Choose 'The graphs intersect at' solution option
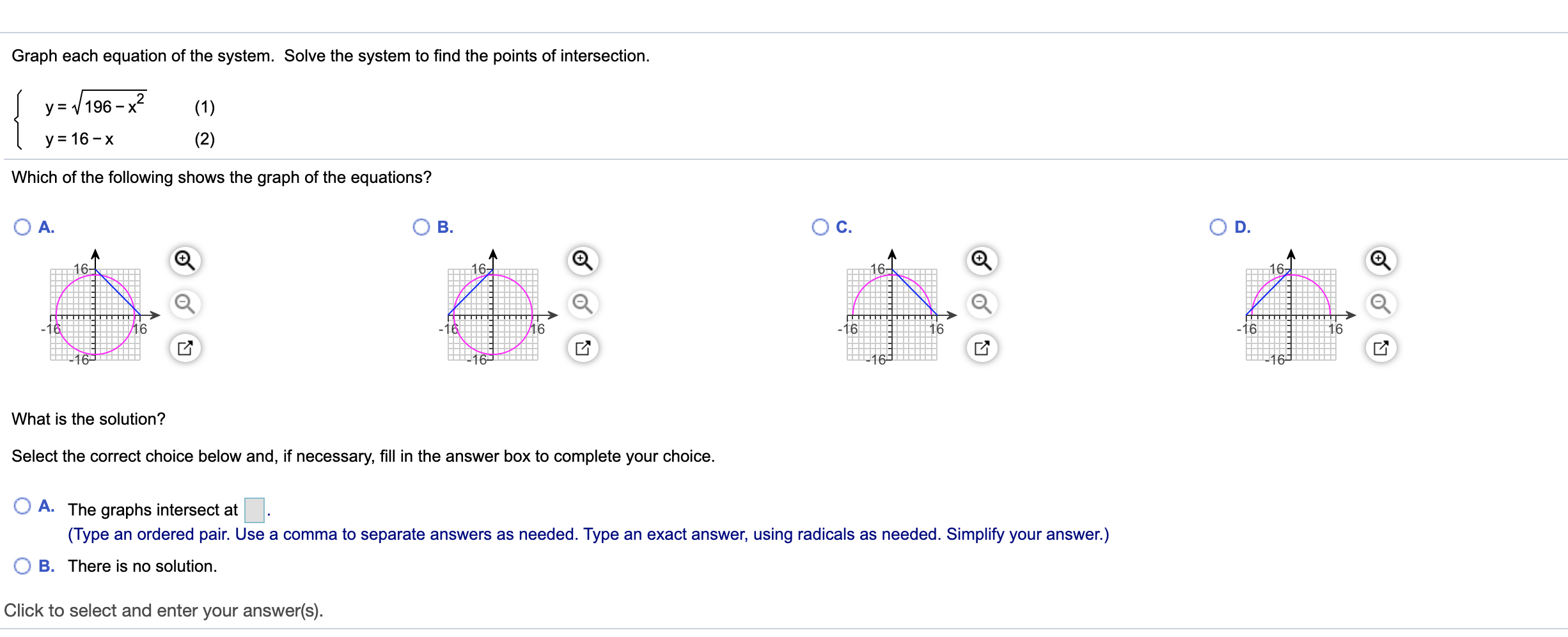This screenshot has width=1568, height=637. tap(22, 506)
